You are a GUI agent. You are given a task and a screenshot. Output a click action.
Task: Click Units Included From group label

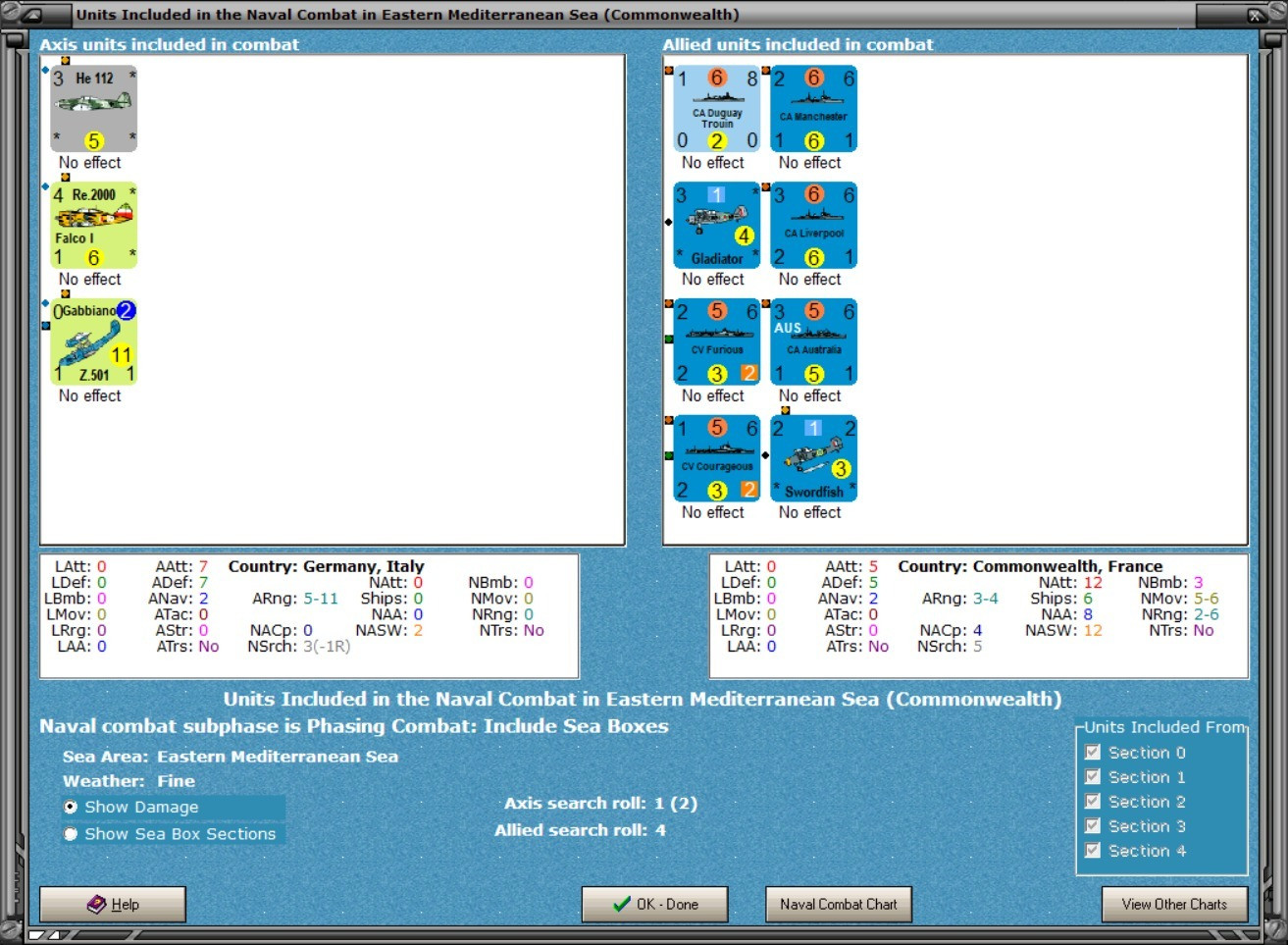1164,727
